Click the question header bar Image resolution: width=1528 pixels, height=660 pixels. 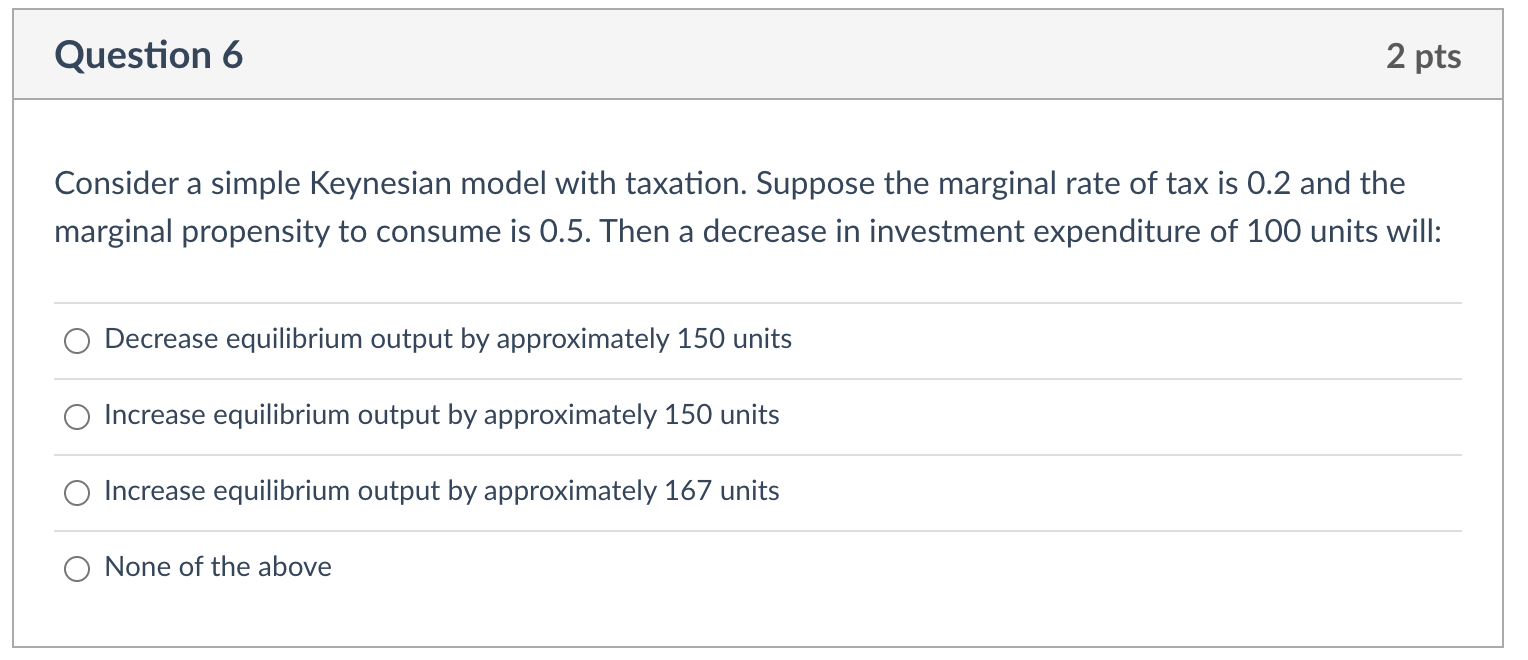coord(760,55)
